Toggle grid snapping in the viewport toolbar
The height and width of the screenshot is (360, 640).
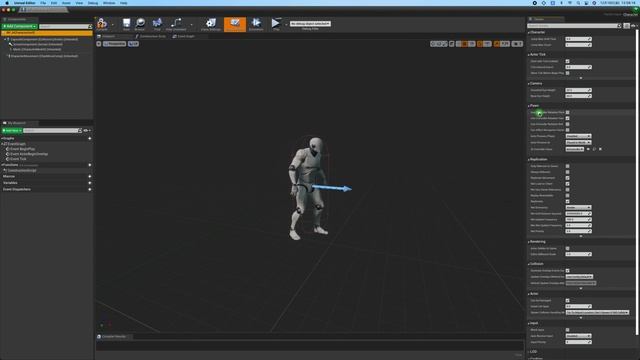point(465,44)
